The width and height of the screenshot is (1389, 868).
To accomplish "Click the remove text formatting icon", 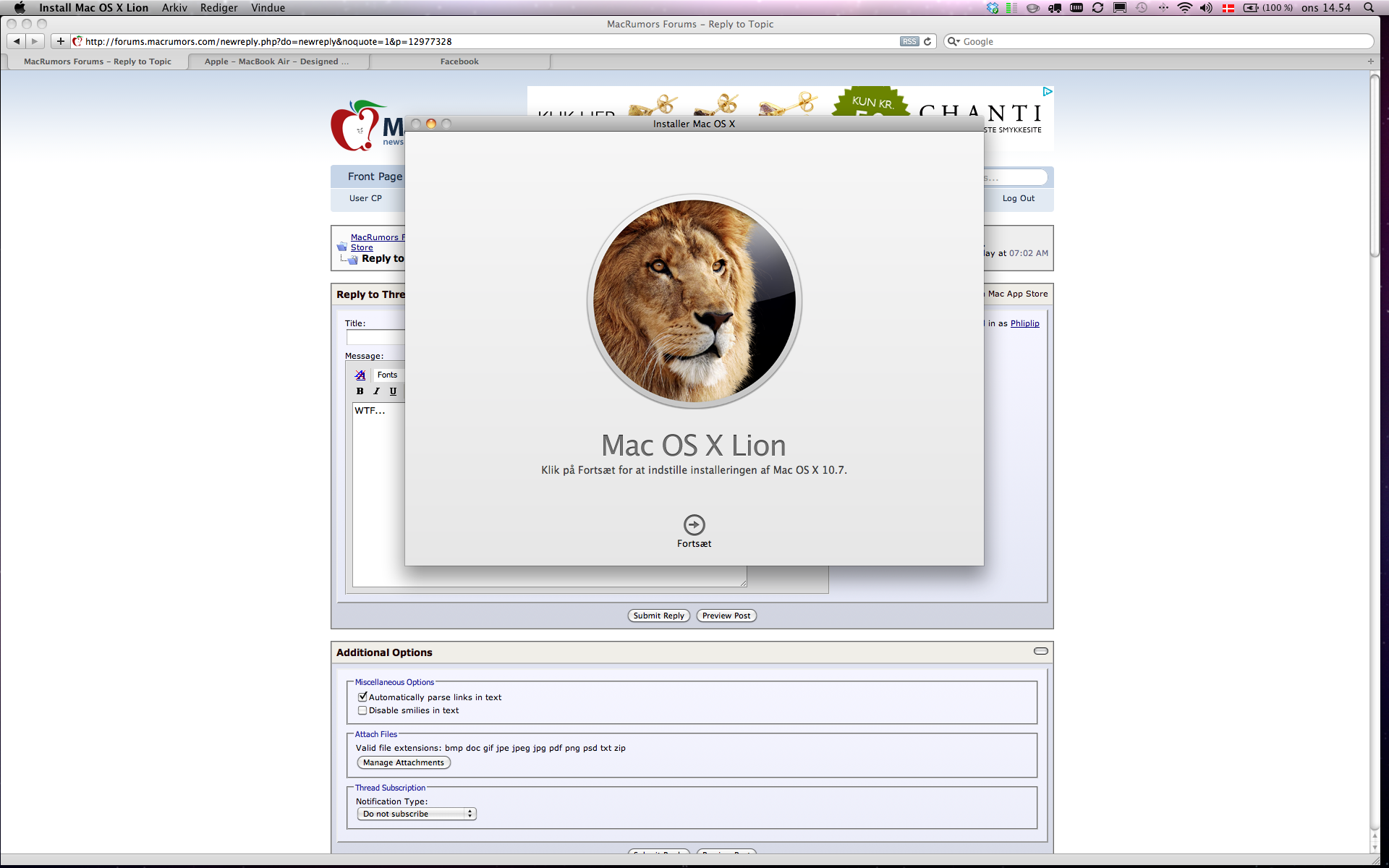I will pyautogui.click(x=360, y=375).
